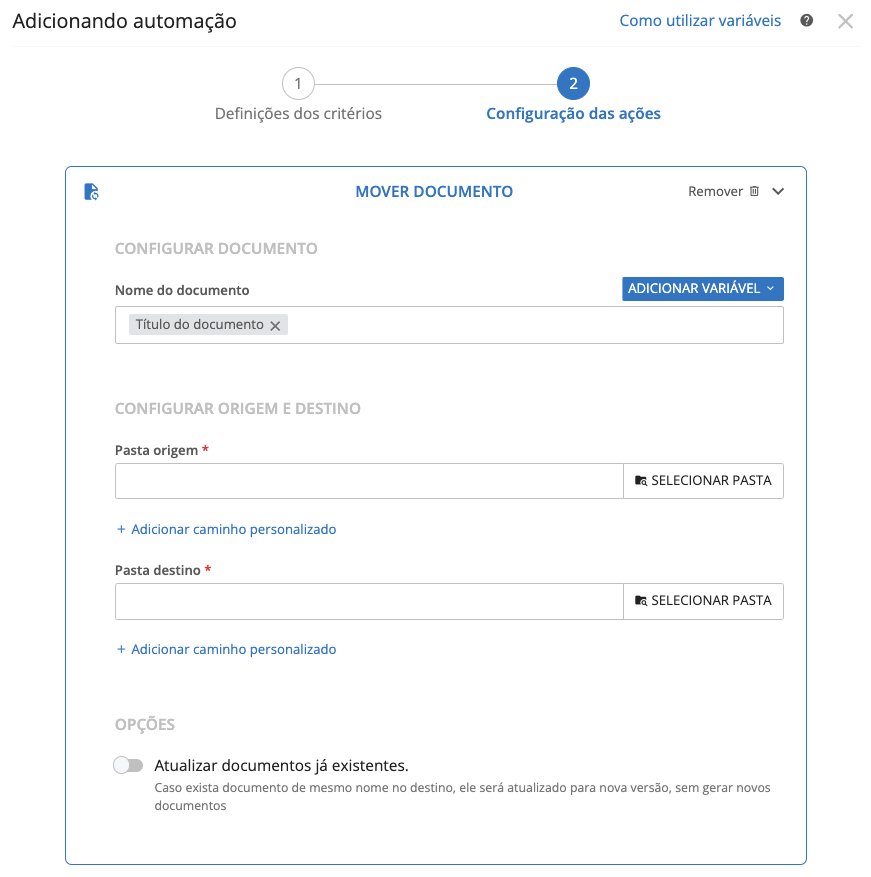Select step 2 'Configuração das ações'
This screenshot has width=871, height=877.
click(573, 83)
